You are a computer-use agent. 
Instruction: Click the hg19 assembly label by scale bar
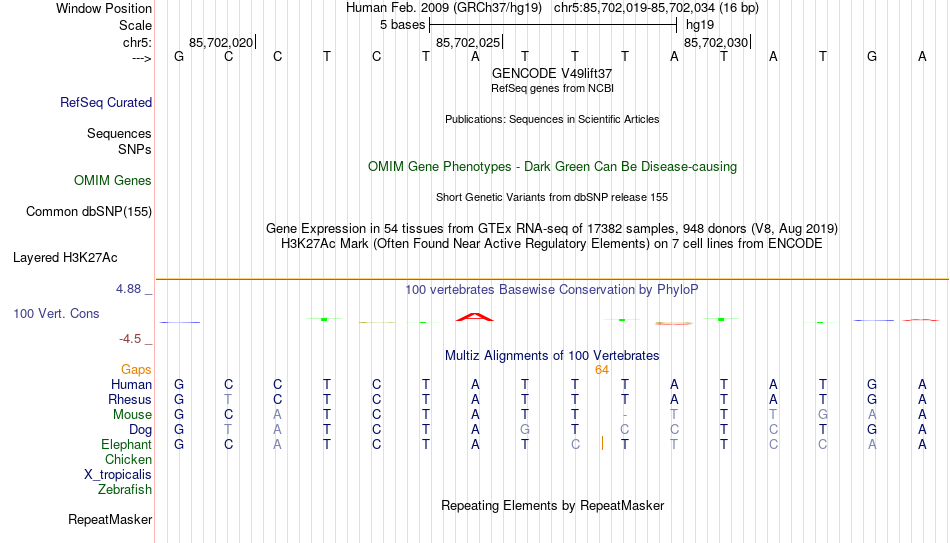click(x=700, y=25)
